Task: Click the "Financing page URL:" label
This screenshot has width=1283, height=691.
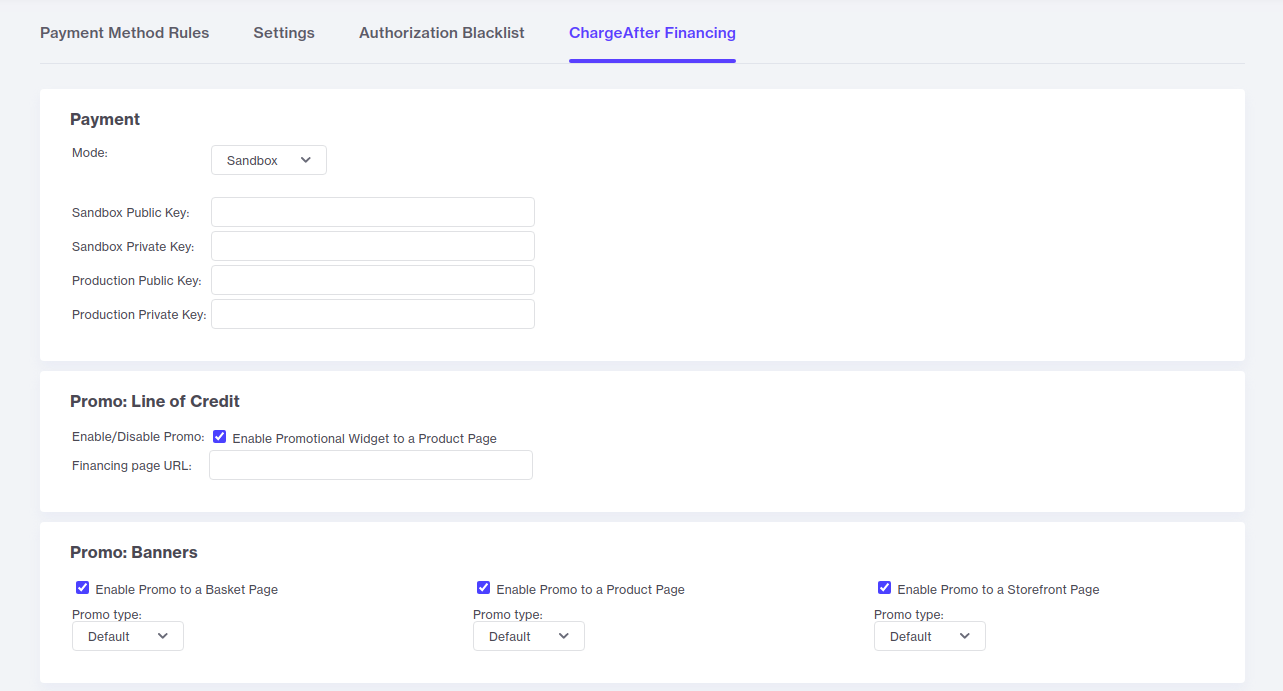Action: 132,465
